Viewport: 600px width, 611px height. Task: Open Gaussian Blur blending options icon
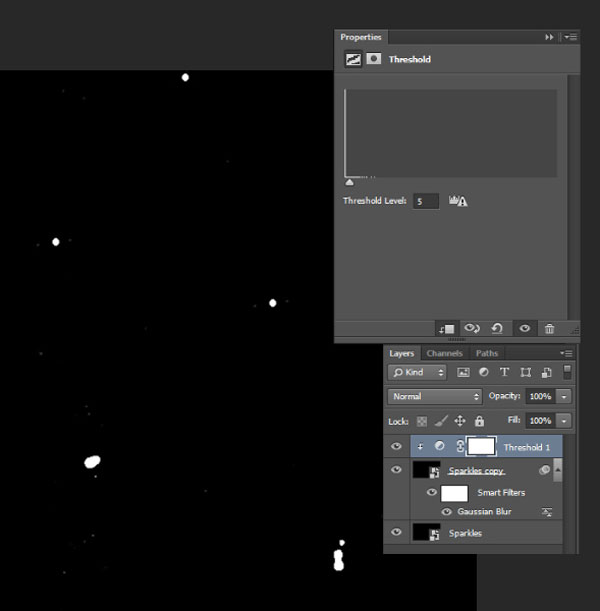point(547,512)
